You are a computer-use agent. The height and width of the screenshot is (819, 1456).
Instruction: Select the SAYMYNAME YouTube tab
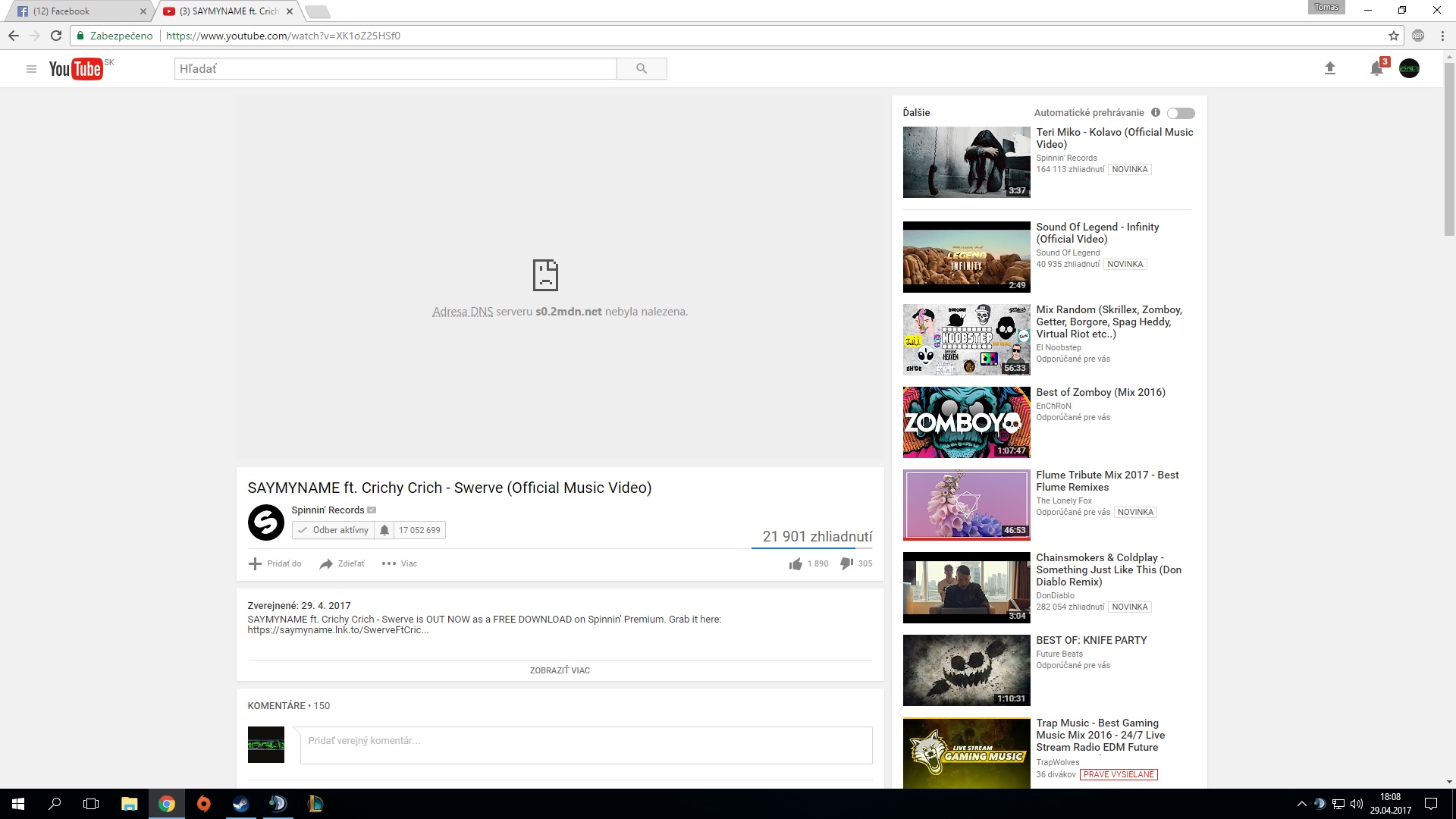click(227, 11)
